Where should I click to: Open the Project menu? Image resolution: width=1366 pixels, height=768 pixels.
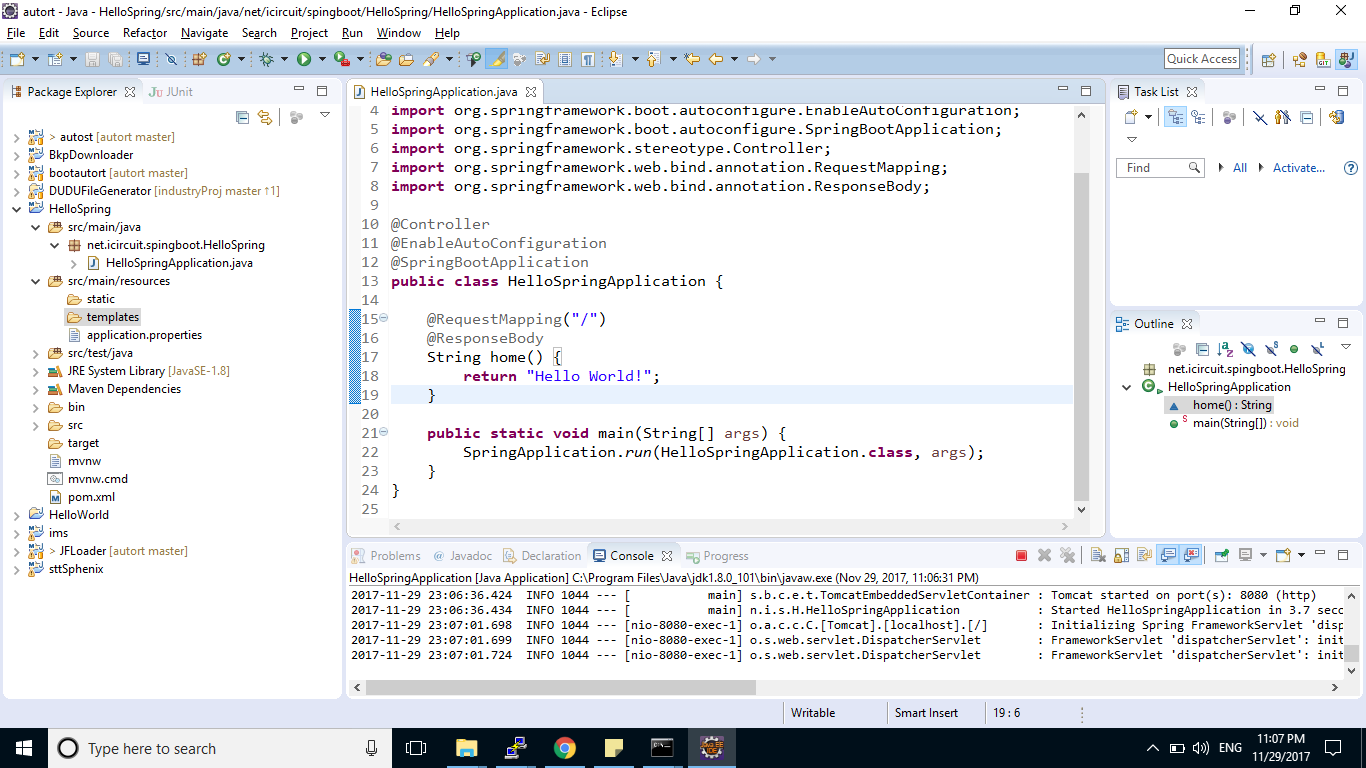click(309, 32)
